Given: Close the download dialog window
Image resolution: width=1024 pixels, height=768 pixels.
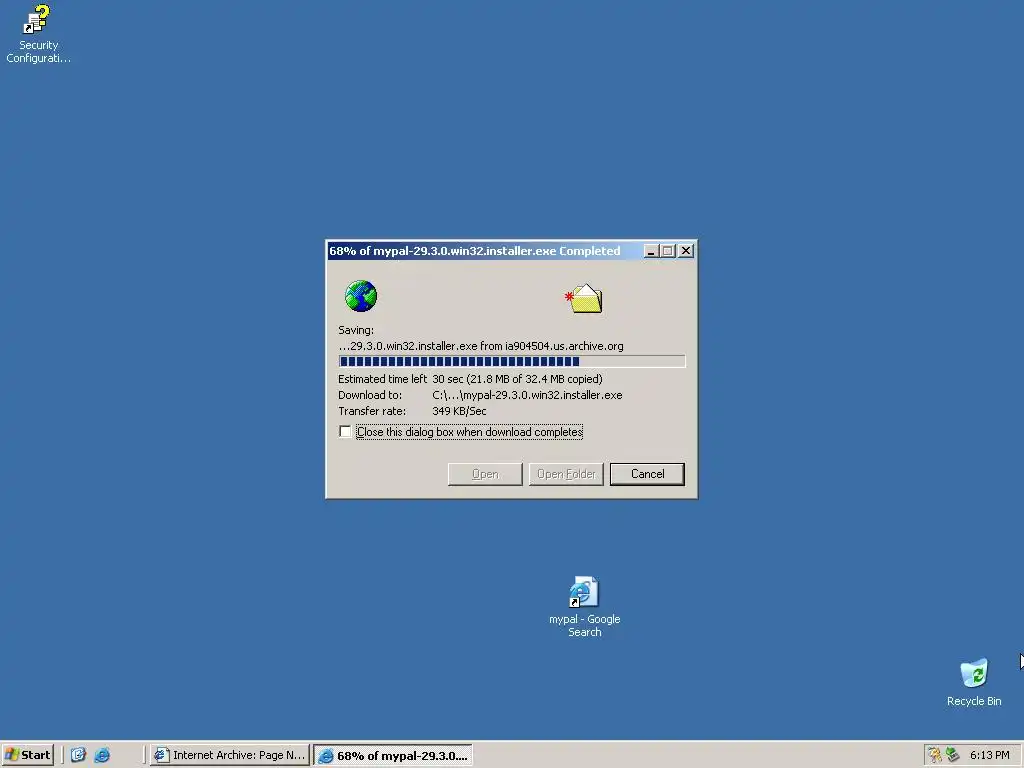Looking at the screenshot, I should pos(686,251).
